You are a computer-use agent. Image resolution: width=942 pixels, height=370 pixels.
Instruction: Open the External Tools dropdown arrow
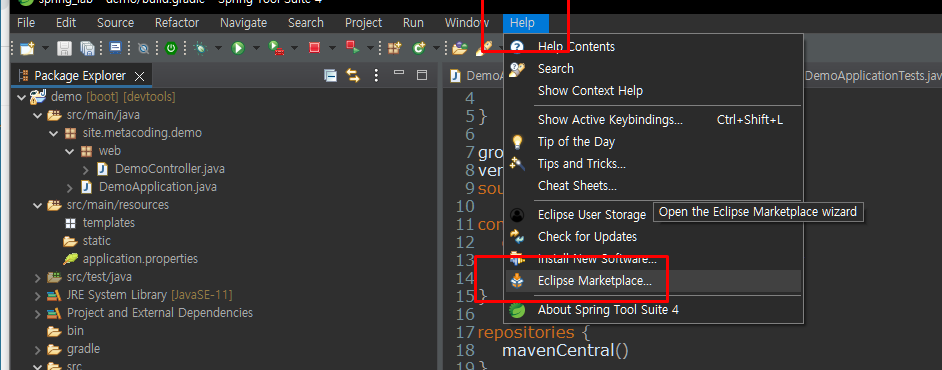tap(294, 48)
